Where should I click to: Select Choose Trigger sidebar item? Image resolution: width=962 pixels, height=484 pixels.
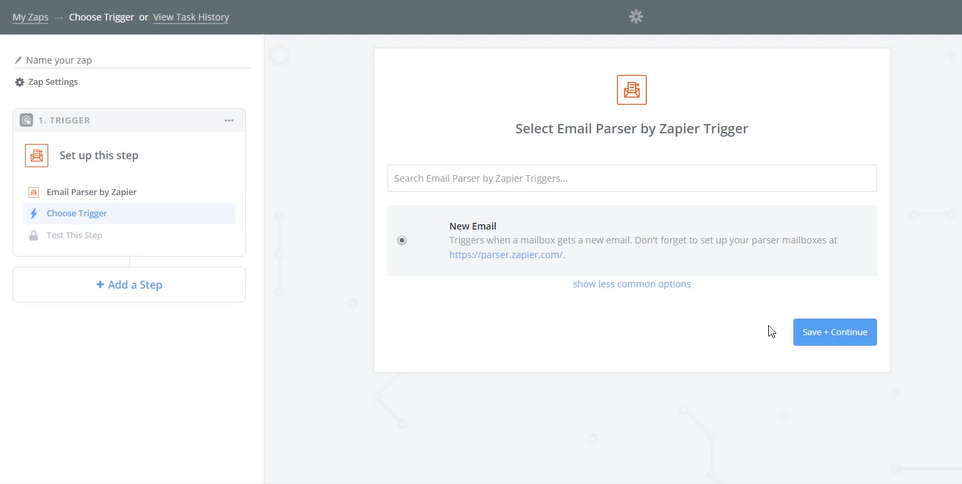129,213
